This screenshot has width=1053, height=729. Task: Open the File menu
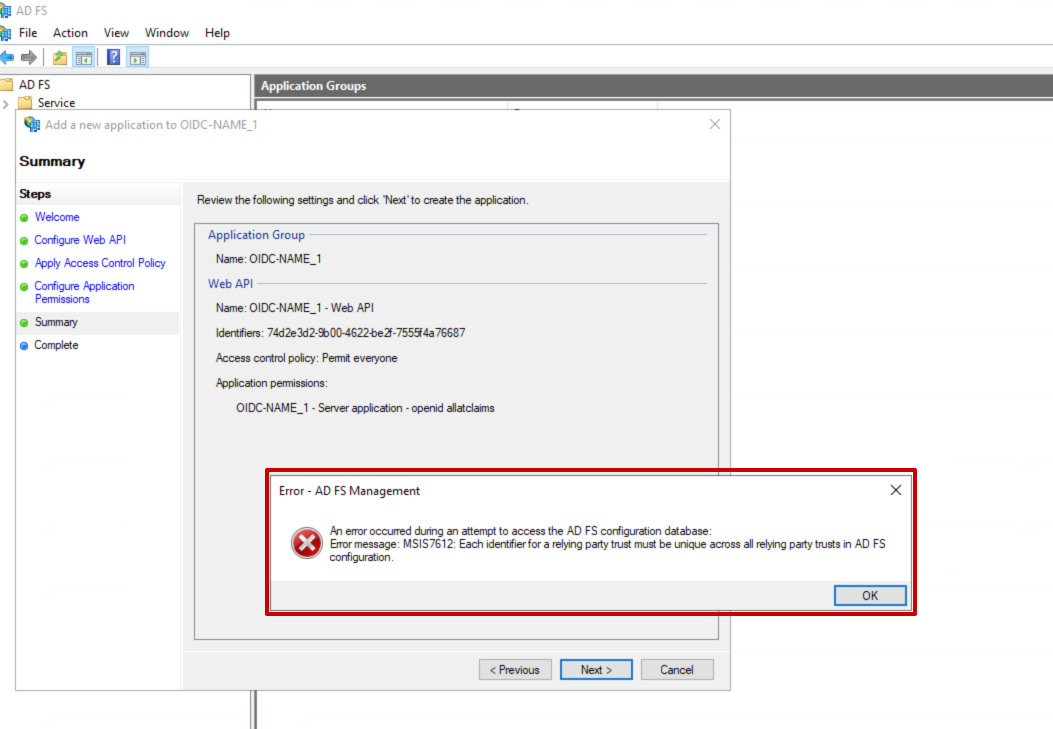tap(28, 33)
